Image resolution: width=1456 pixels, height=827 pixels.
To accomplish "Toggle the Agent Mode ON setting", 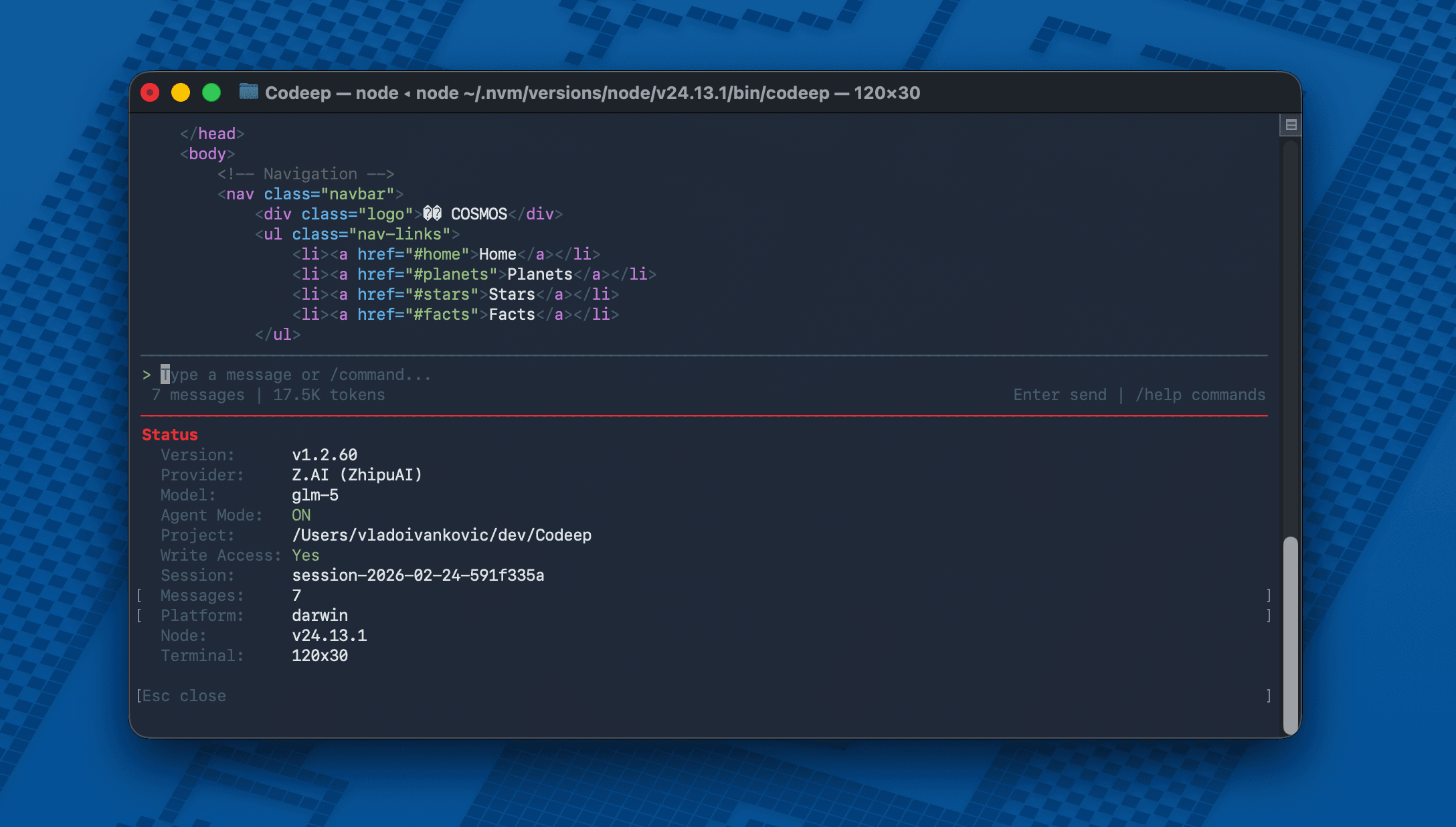I will 301,515.
